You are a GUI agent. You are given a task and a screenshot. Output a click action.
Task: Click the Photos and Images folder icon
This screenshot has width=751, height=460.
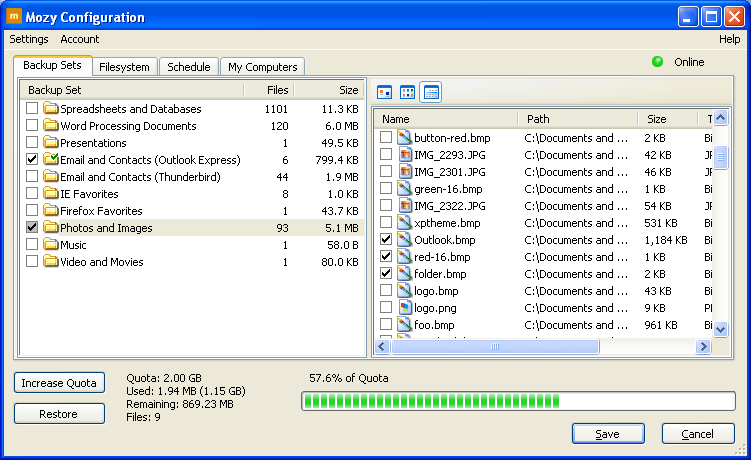(50, 228)
